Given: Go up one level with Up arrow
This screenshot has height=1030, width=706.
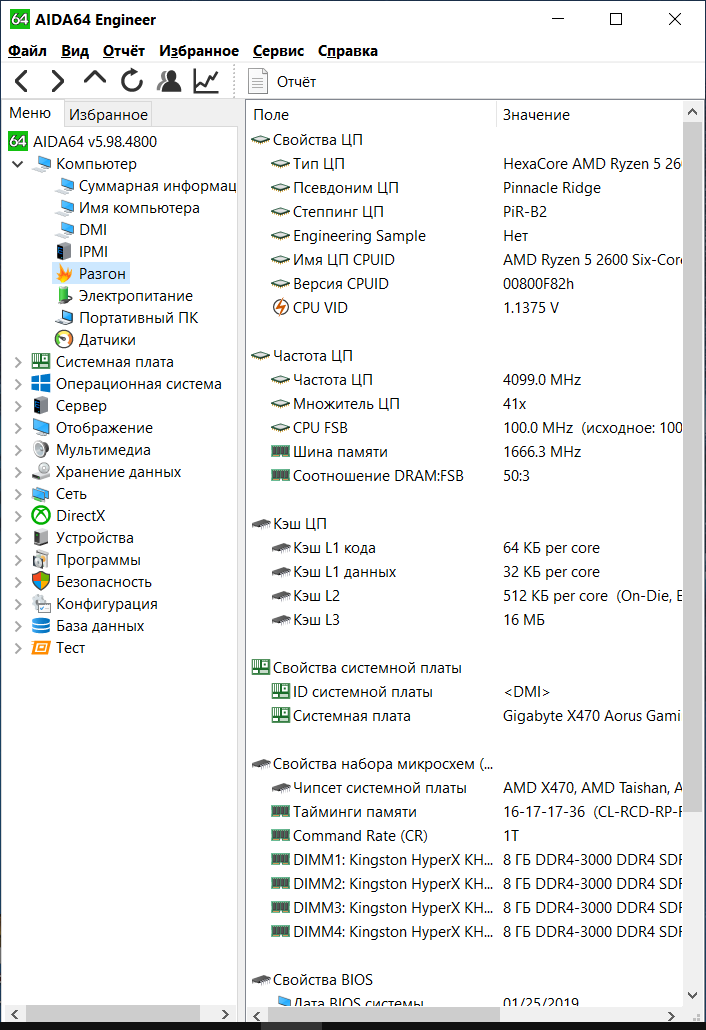Looking at the screenshot, I should [95, 80].
